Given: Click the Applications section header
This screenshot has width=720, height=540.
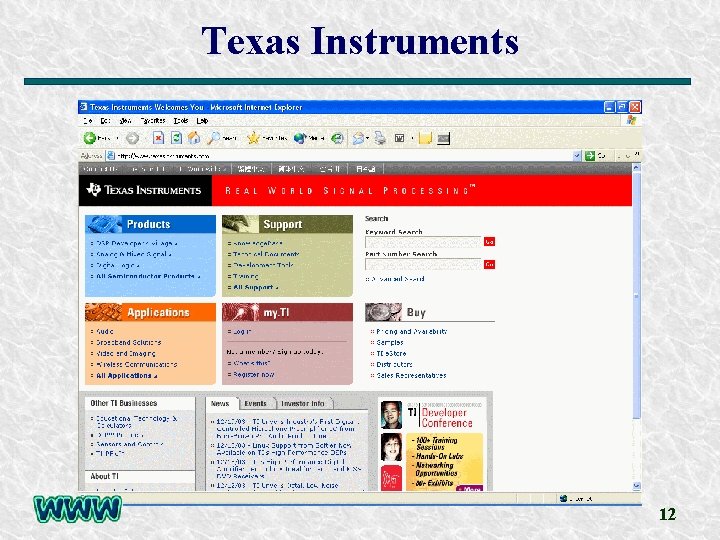Looking at the screenshot, I should click(150, 312).
